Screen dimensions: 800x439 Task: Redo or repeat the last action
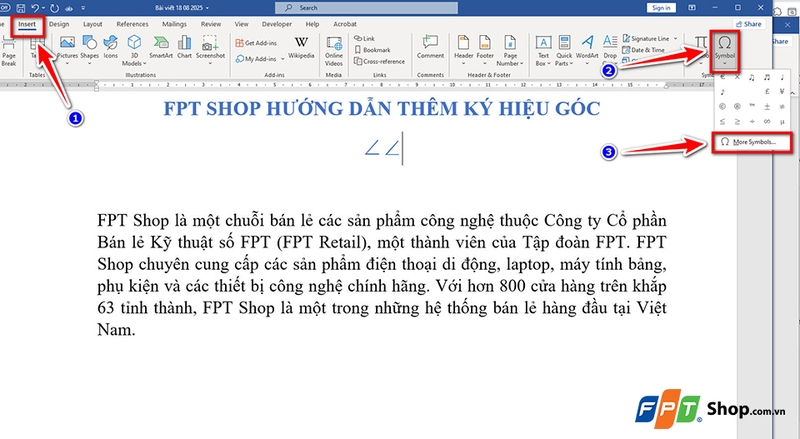tap(55, 8)
